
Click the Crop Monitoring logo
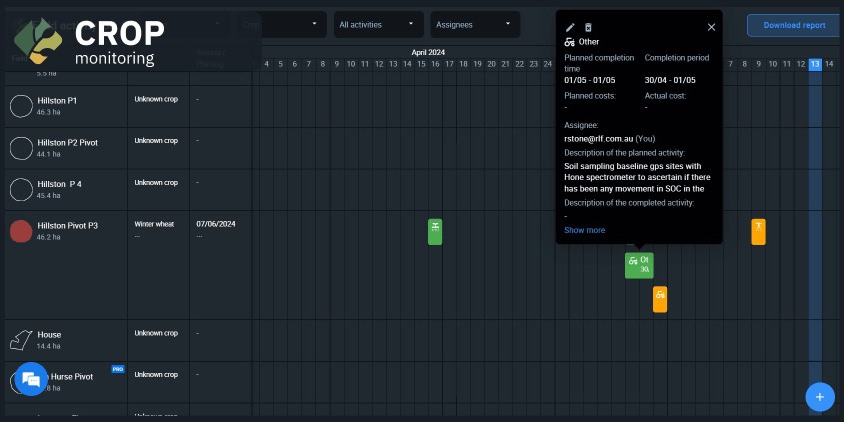(x=89, y=41)
